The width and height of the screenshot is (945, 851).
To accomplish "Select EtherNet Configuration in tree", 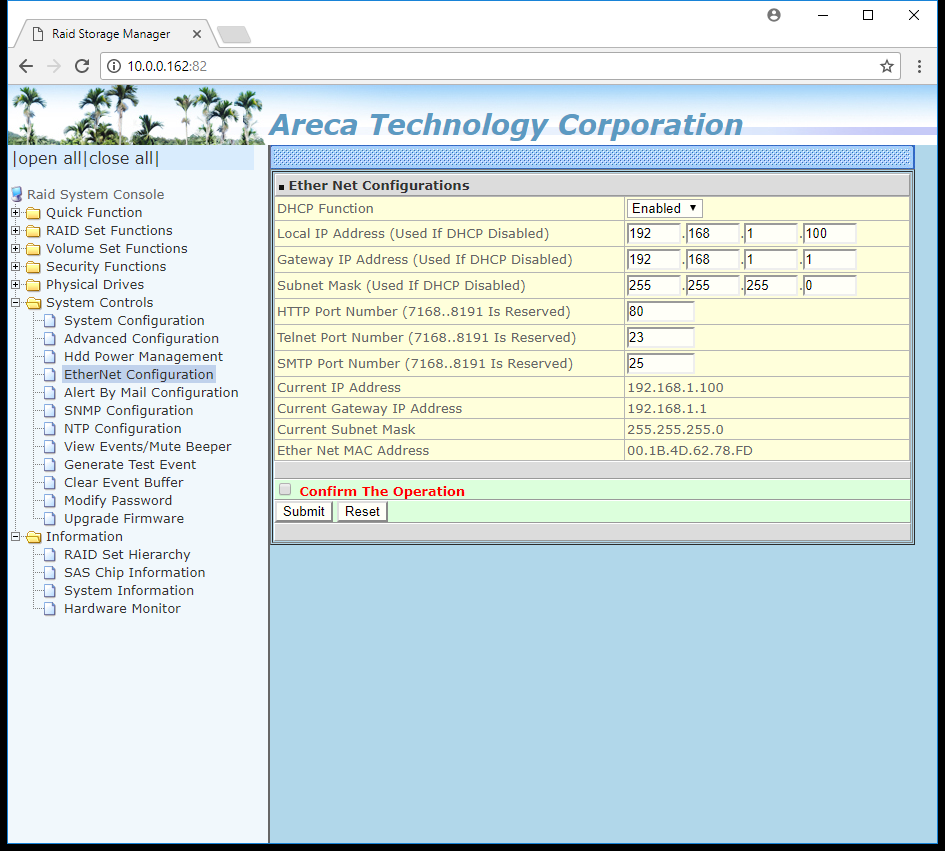I will click(x=139, y=374).
